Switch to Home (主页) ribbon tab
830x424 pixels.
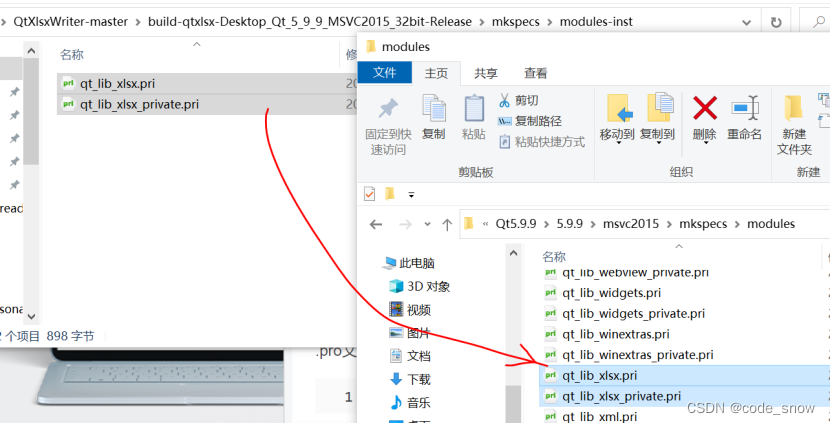tap(436, 73)
